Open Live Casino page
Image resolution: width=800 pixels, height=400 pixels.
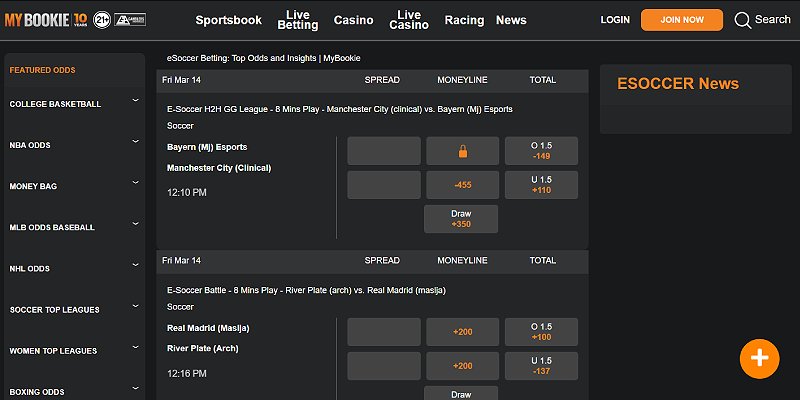click(409, 20)
